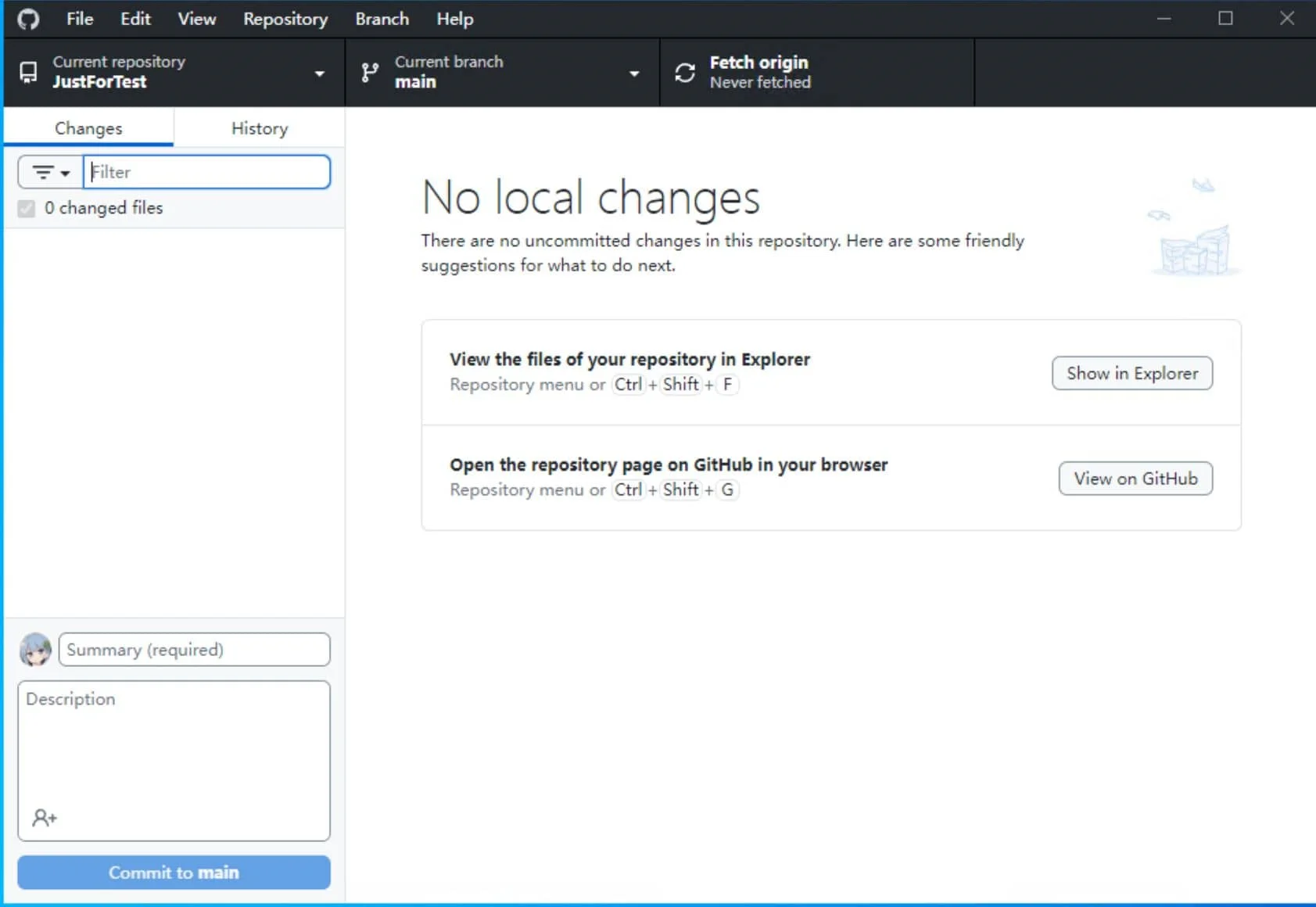Open the filter options button
The image size is (1316, 907).
51,172
